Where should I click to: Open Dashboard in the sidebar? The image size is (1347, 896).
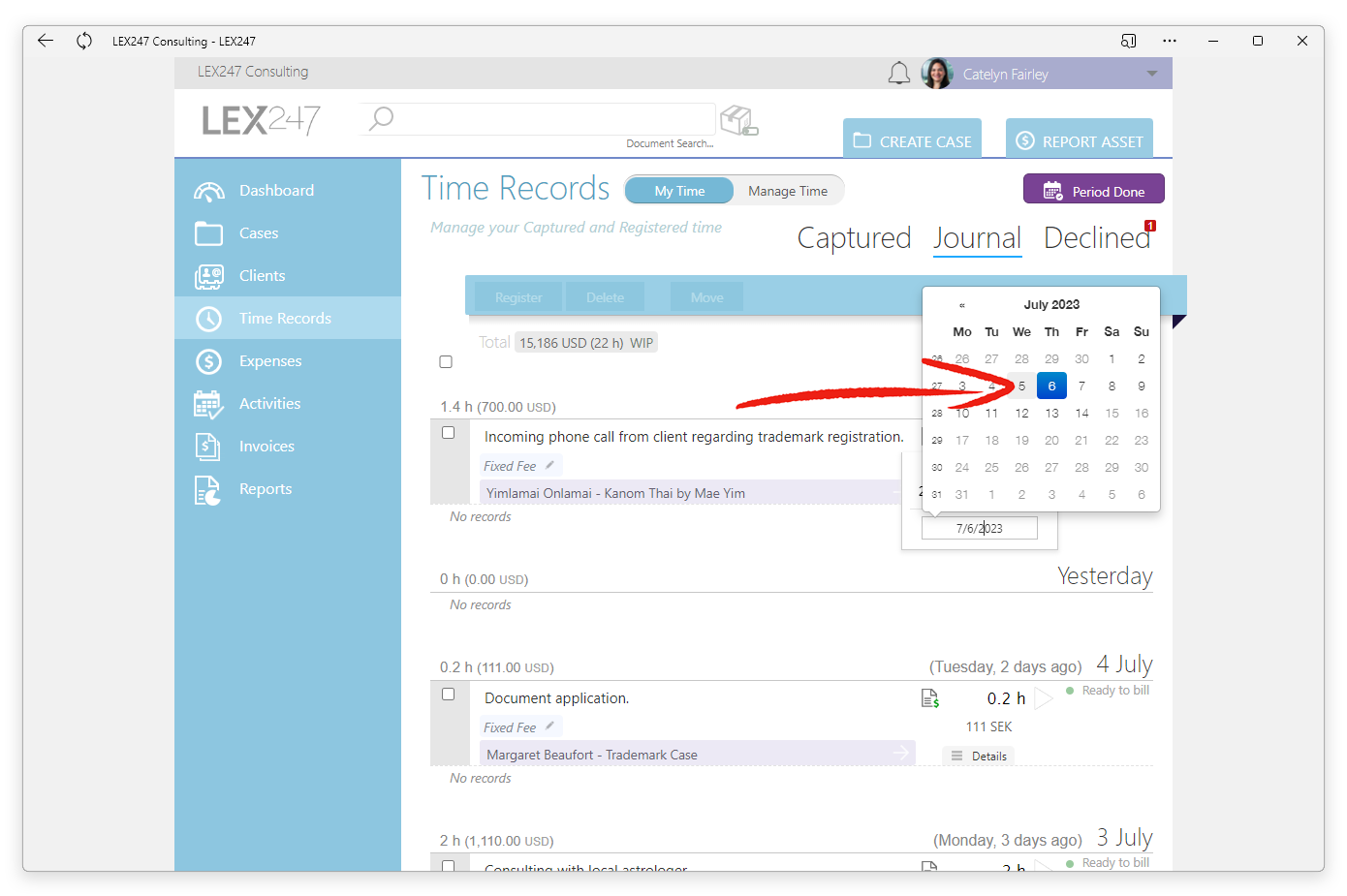[288, 191]
